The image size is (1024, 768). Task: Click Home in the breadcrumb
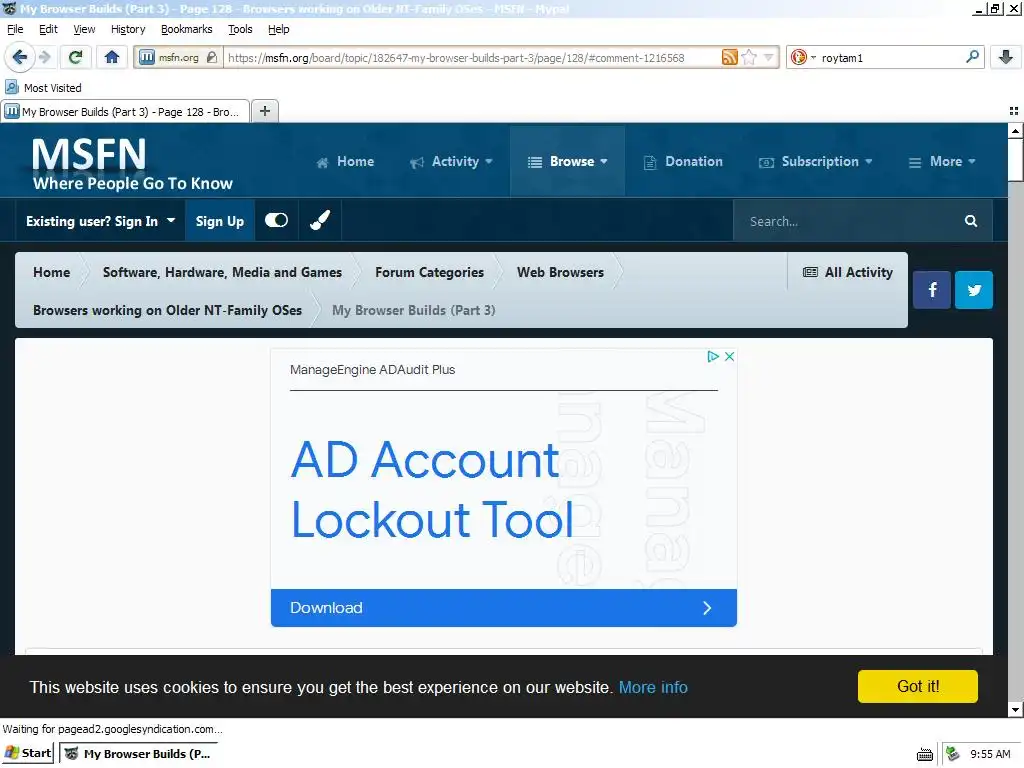(52, 272)
